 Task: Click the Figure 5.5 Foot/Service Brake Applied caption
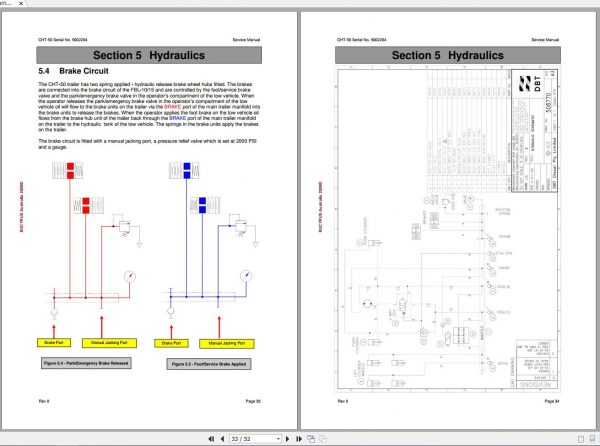click(209, 364)
